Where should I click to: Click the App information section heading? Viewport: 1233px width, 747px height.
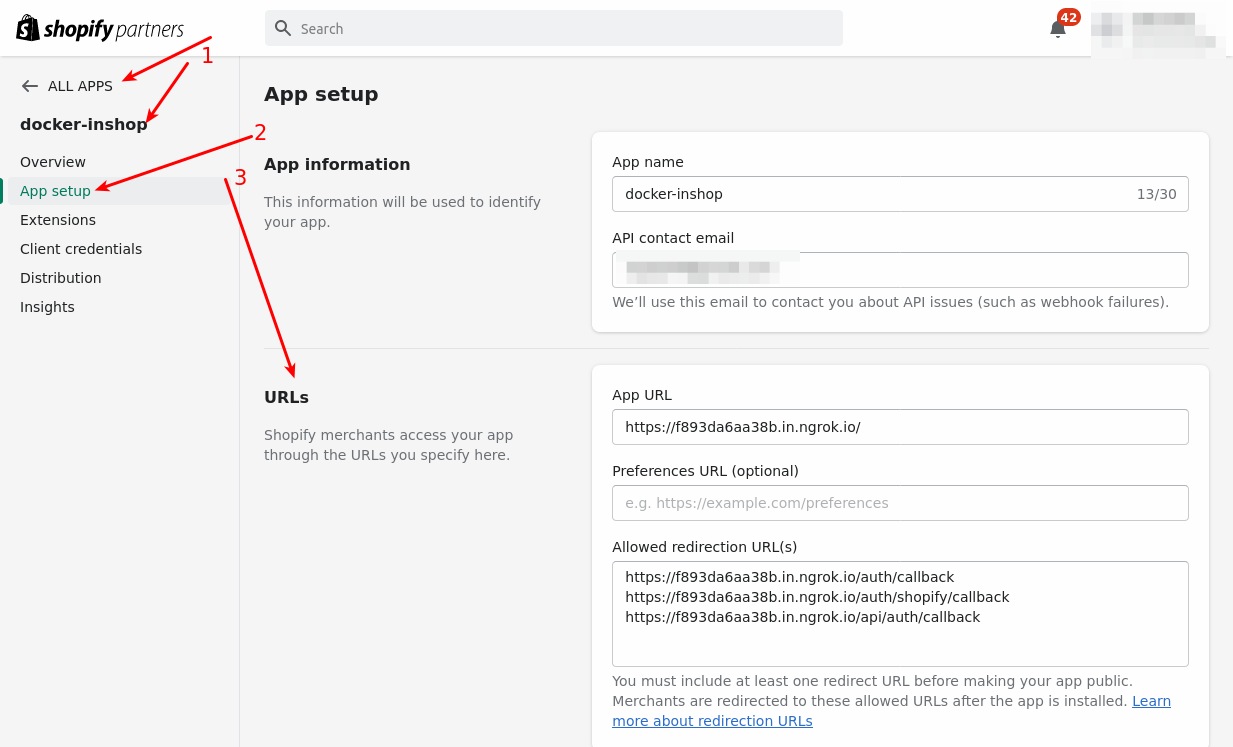pyautogui.click(x=337, y=164)
